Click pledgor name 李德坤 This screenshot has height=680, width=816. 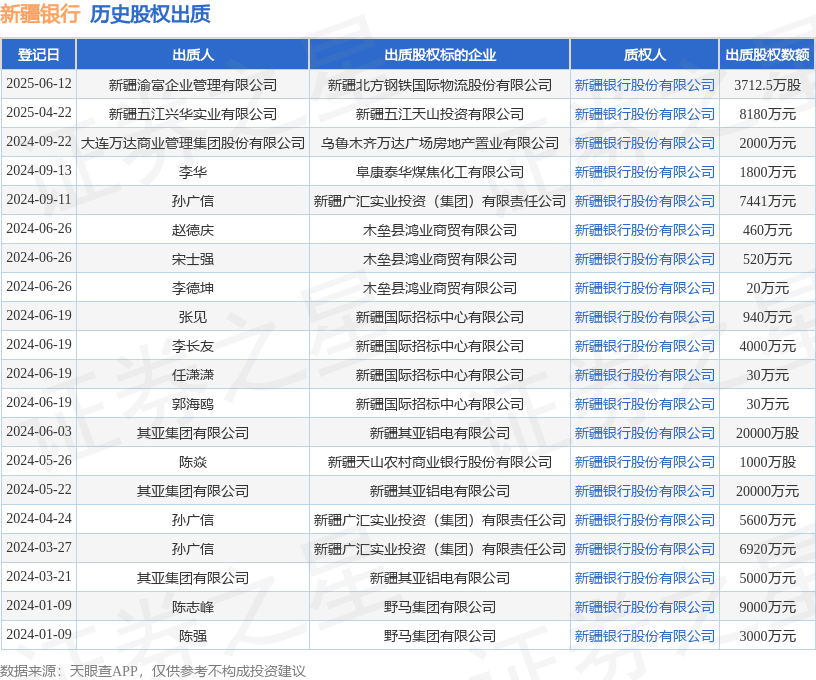click(x=193, y=288)
